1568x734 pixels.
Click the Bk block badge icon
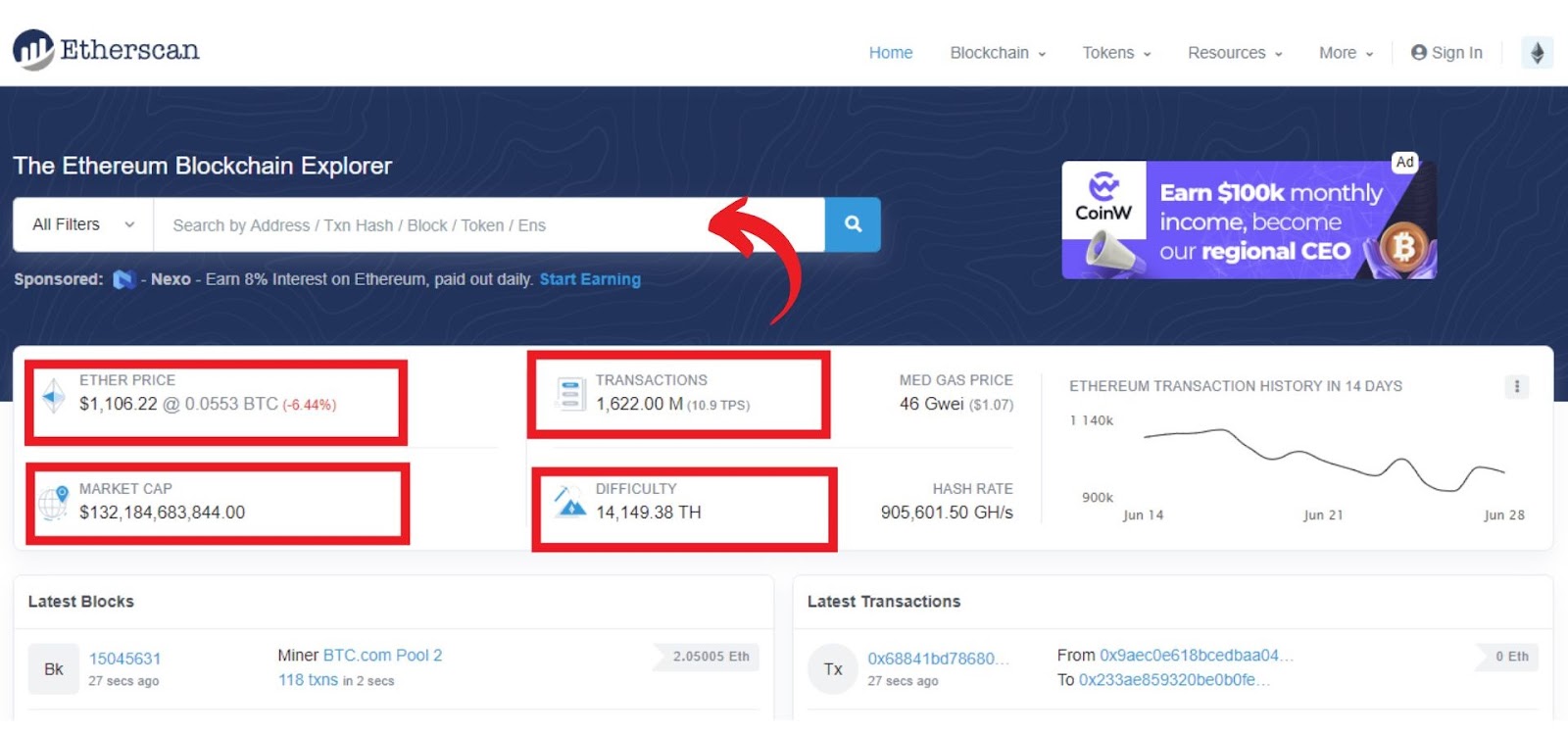tap(54, 668)
